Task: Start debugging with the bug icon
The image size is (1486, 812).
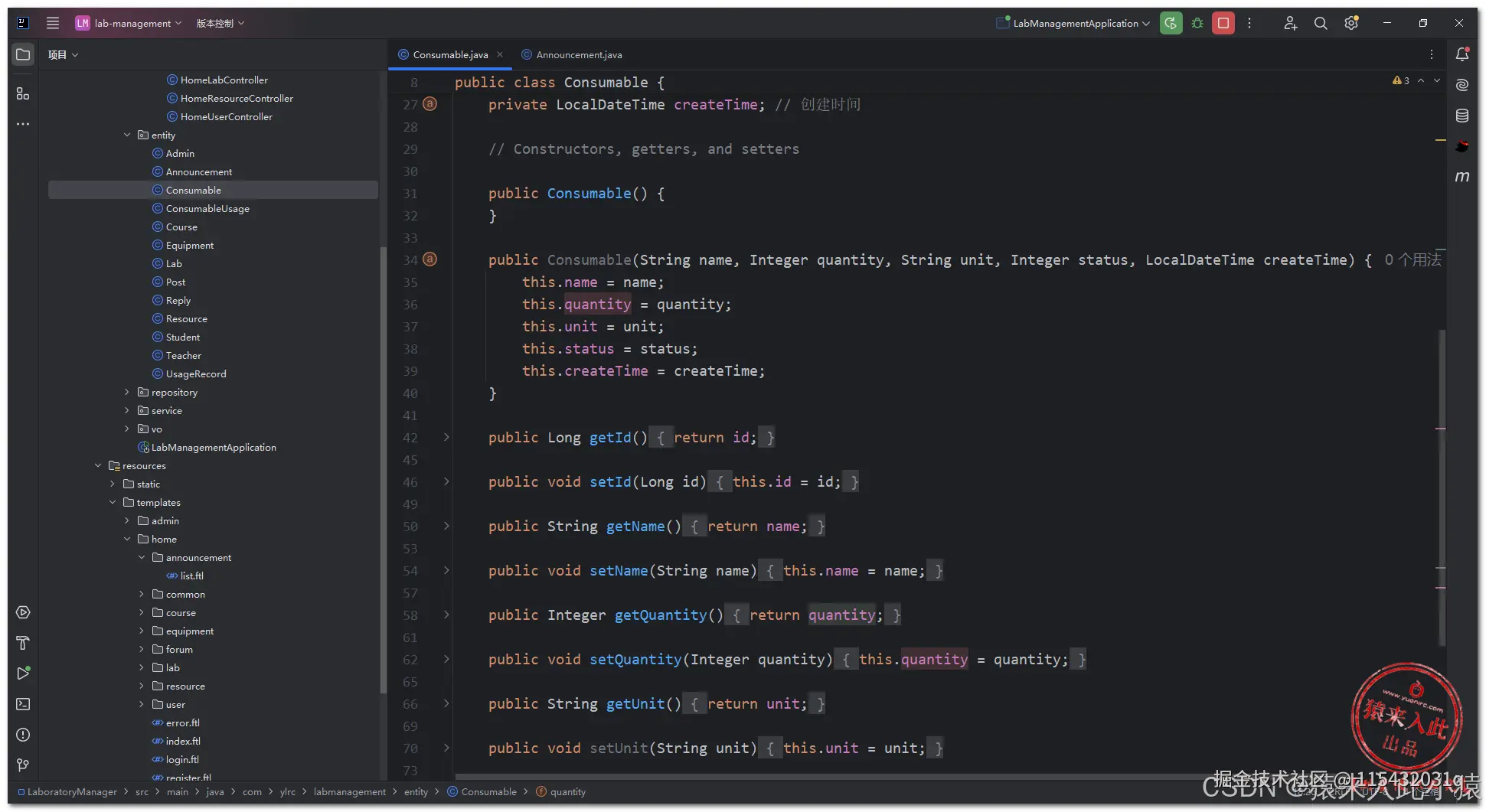Action: click(x=1197, y=23)
